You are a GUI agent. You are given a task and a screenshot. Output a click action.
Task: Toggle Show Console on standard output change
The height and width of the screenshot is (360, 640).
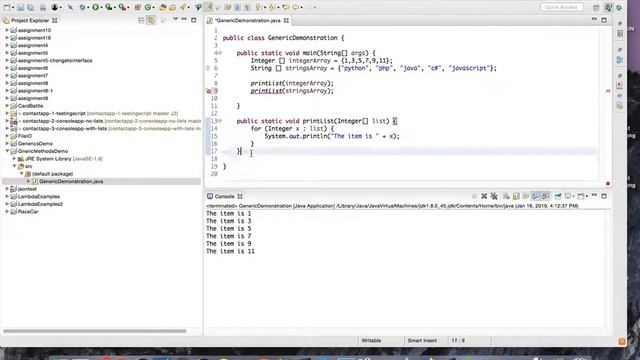pyautogui.click(x=536, y=196)
